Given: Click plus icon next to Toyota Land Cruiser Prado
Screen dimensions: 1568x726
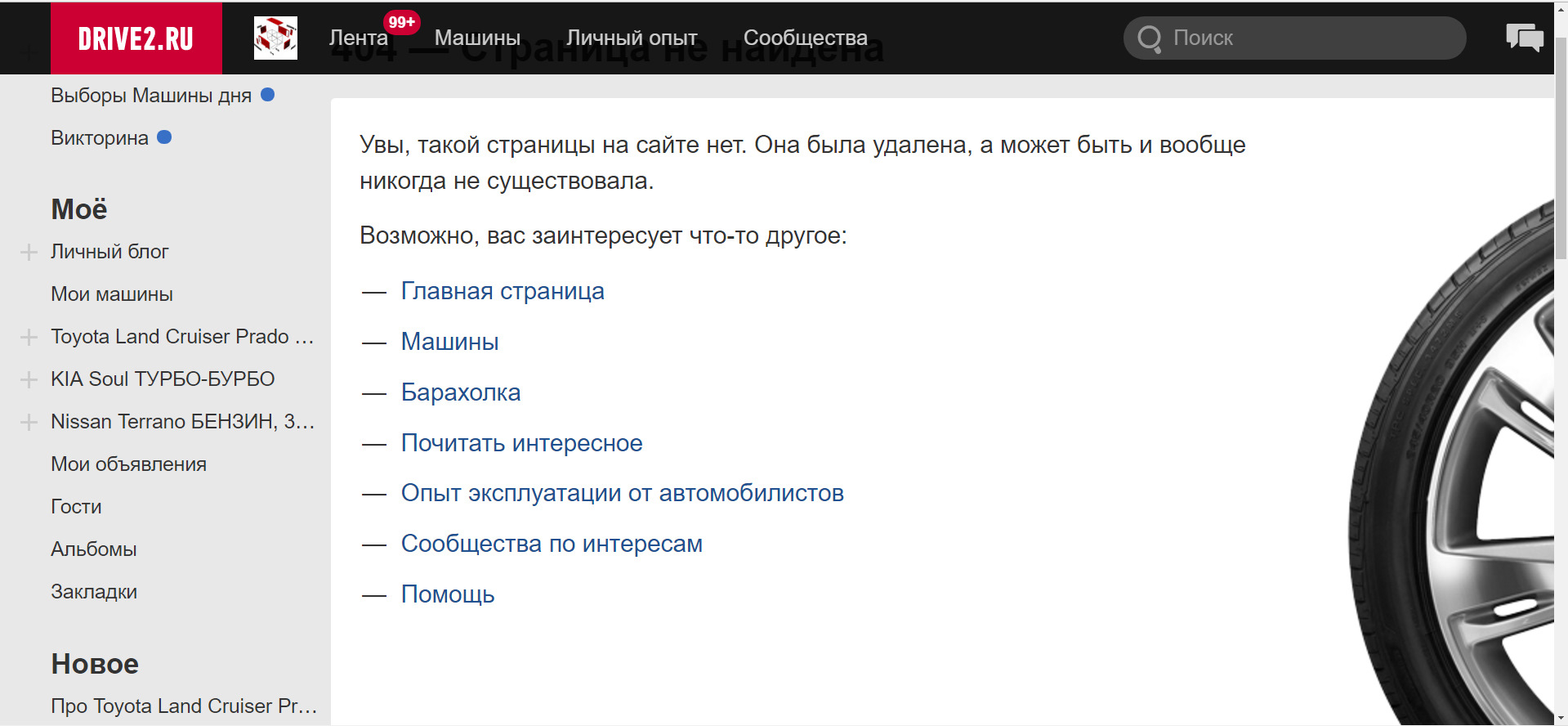Looking at the screenshot, I should pos(29,337).
